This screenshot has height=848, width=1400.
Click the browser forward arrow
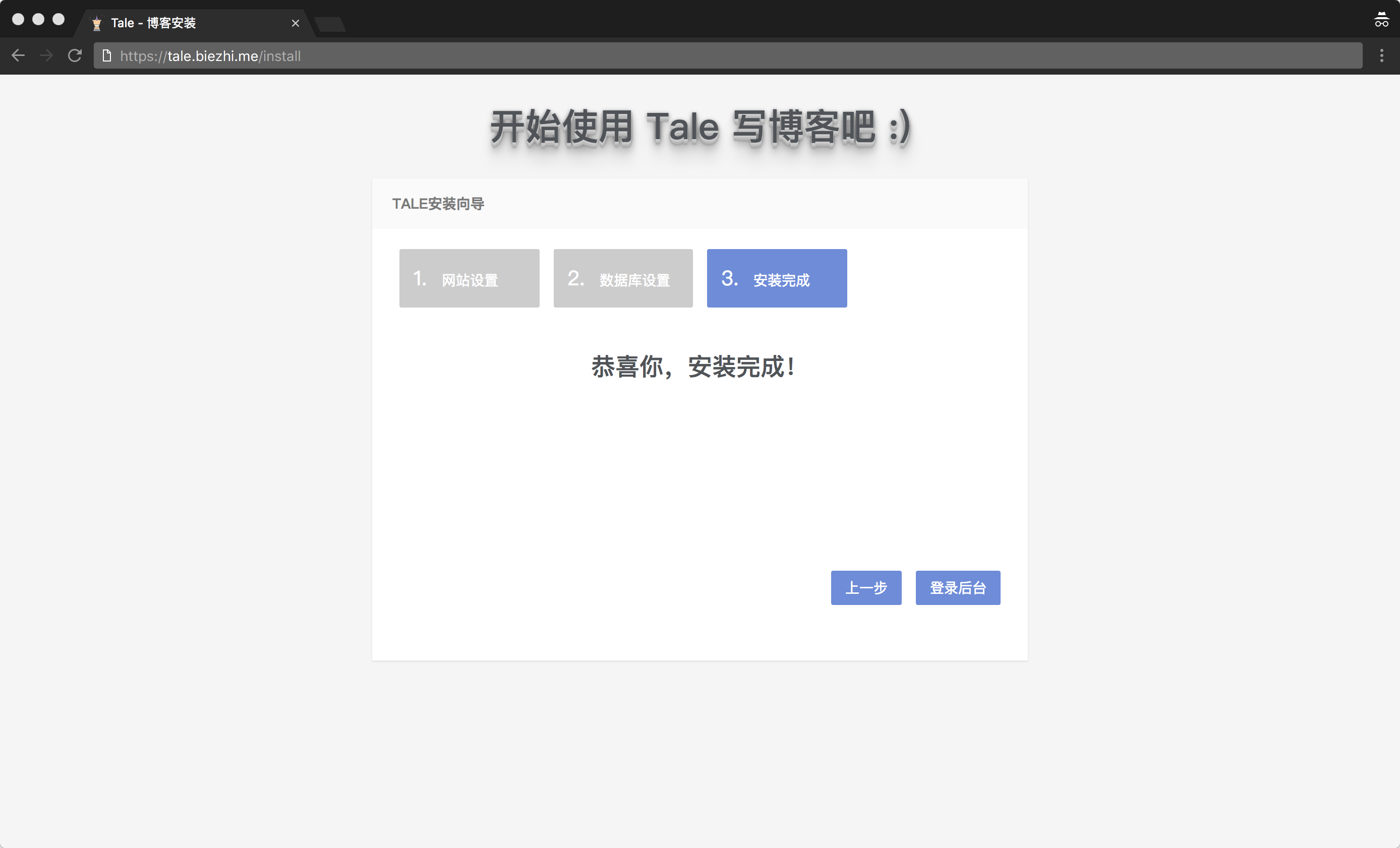point(46,55)
